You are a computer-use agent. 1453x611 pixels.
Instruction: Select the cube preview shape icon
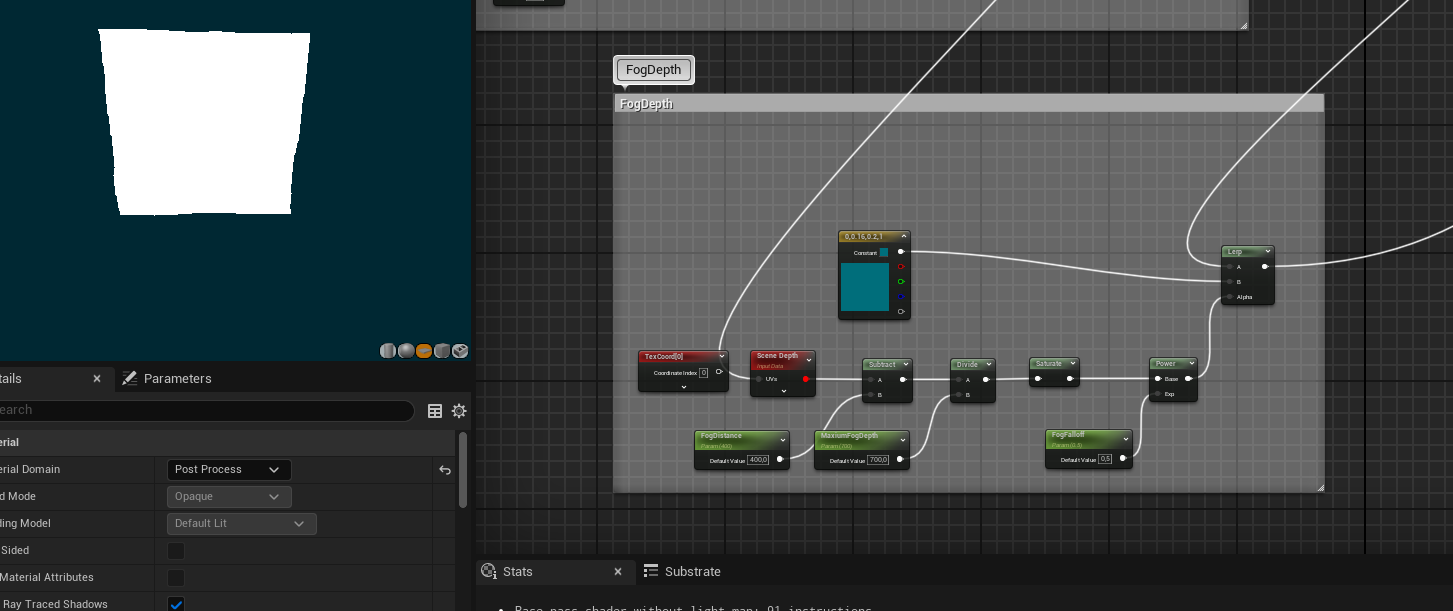point(441,351)
